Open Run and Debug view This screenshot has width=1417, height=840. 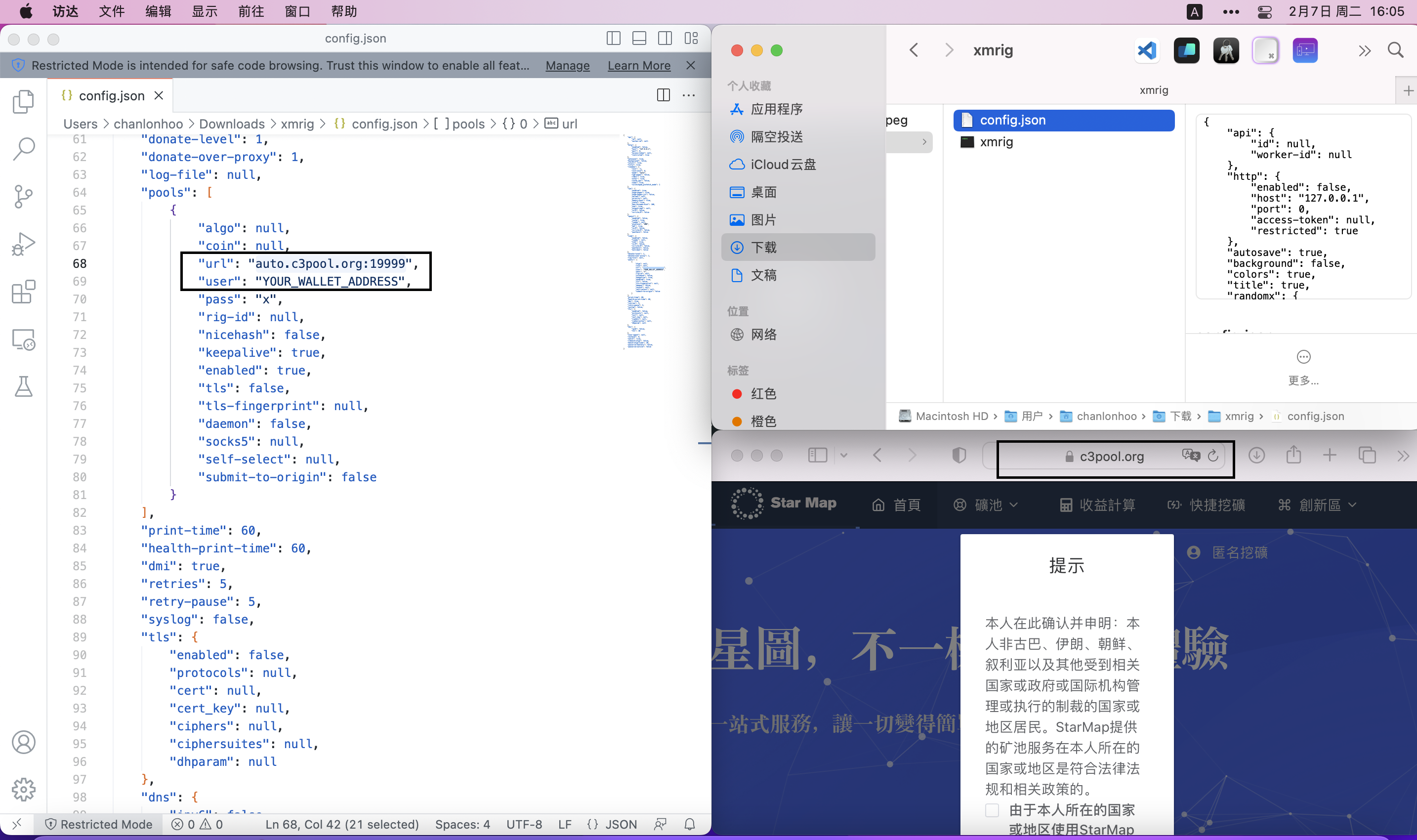[24, 244]
